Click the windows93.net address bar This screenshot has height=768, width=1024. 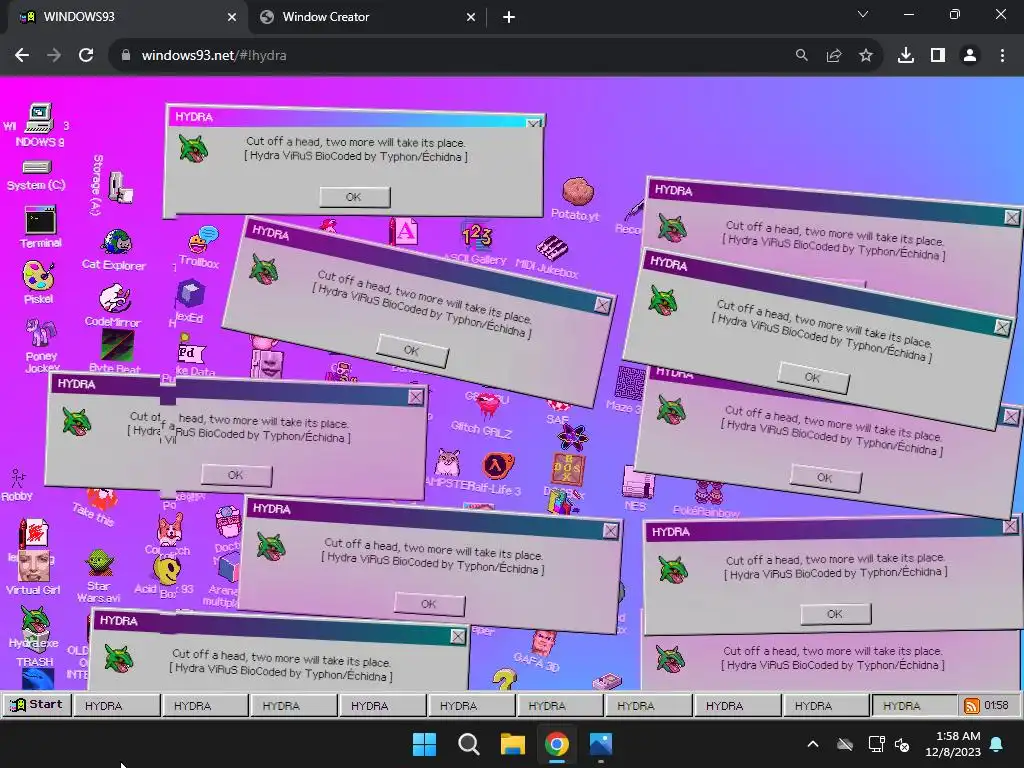(x=451, y=56)
